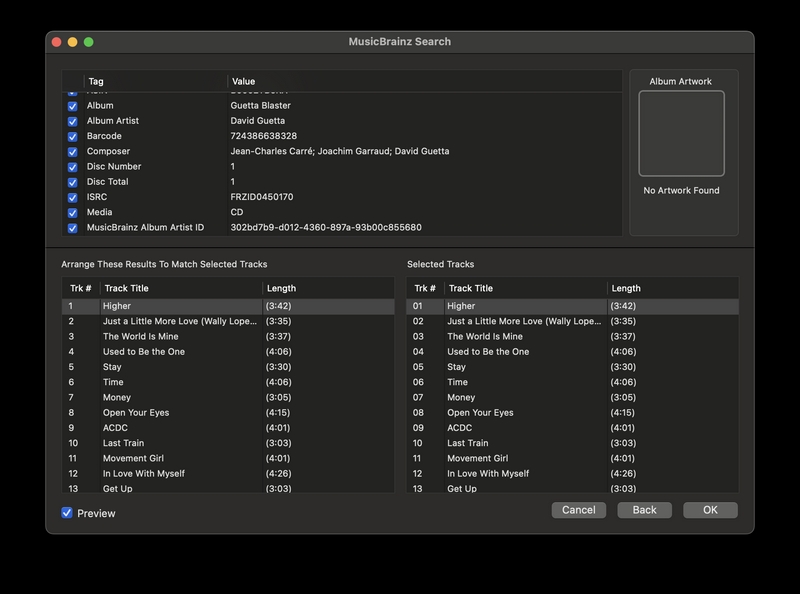Screen dimensions: 800x594
Task: Click the empty Album Artwork box
Action: (x=681, y=133)
